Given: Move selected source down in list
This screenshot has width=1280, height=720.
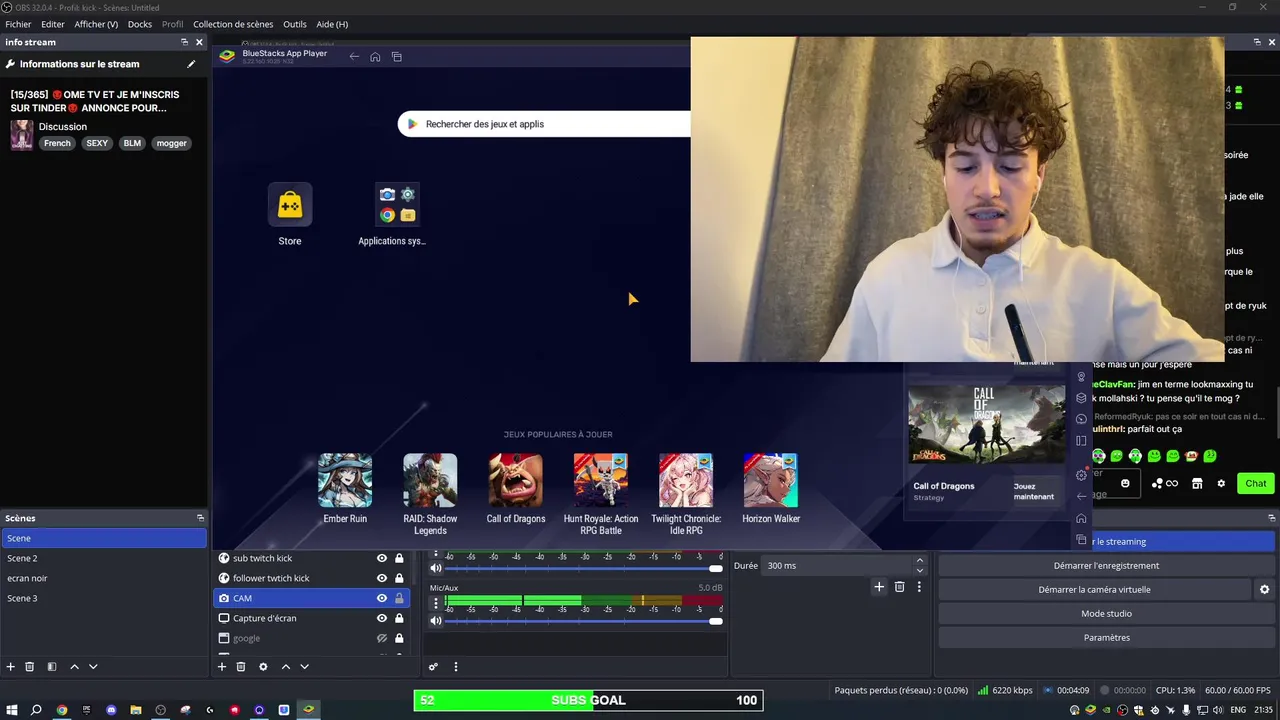Looking at the screenshot, I should (304, 667).
